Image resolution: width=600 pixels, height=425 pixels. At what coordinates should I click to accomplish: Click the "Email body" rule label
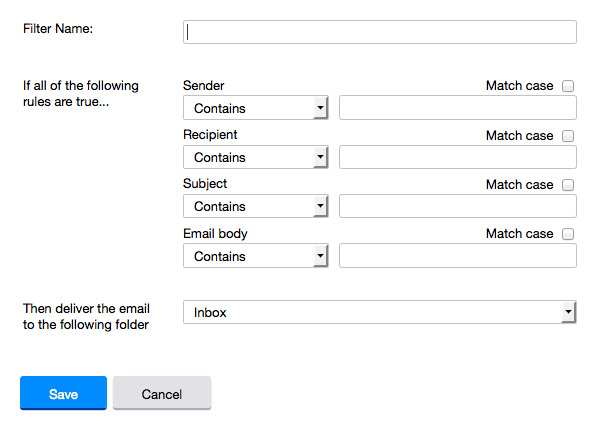pyautogui.click(x=215, y=234)
